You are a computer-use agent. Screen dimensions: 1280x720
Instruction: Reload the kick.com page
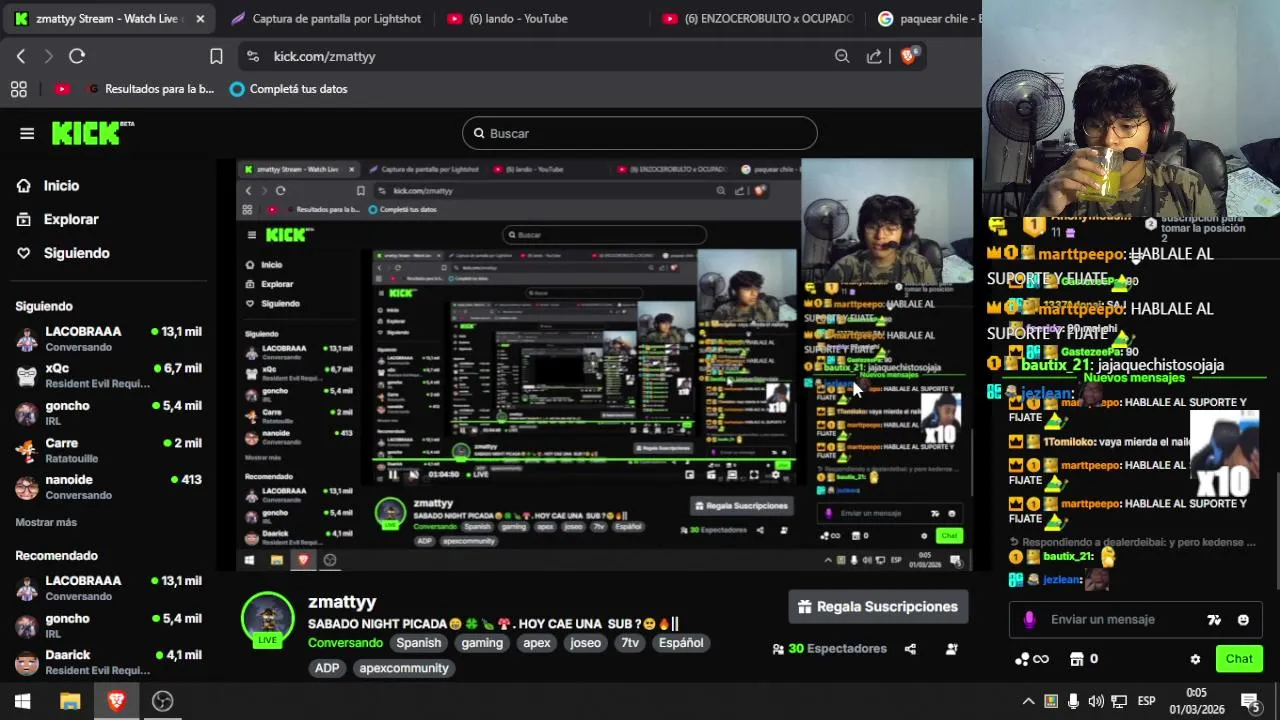tap(77, 56)
